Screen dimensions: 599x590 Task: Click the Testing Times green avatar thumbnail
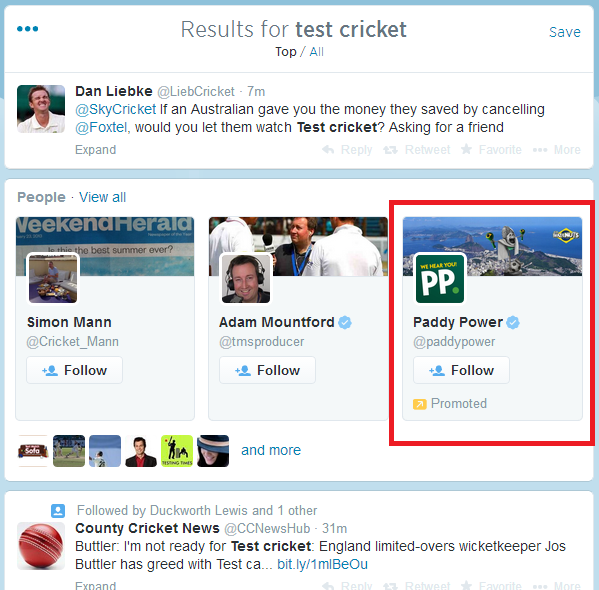click(x=177, y=451)
